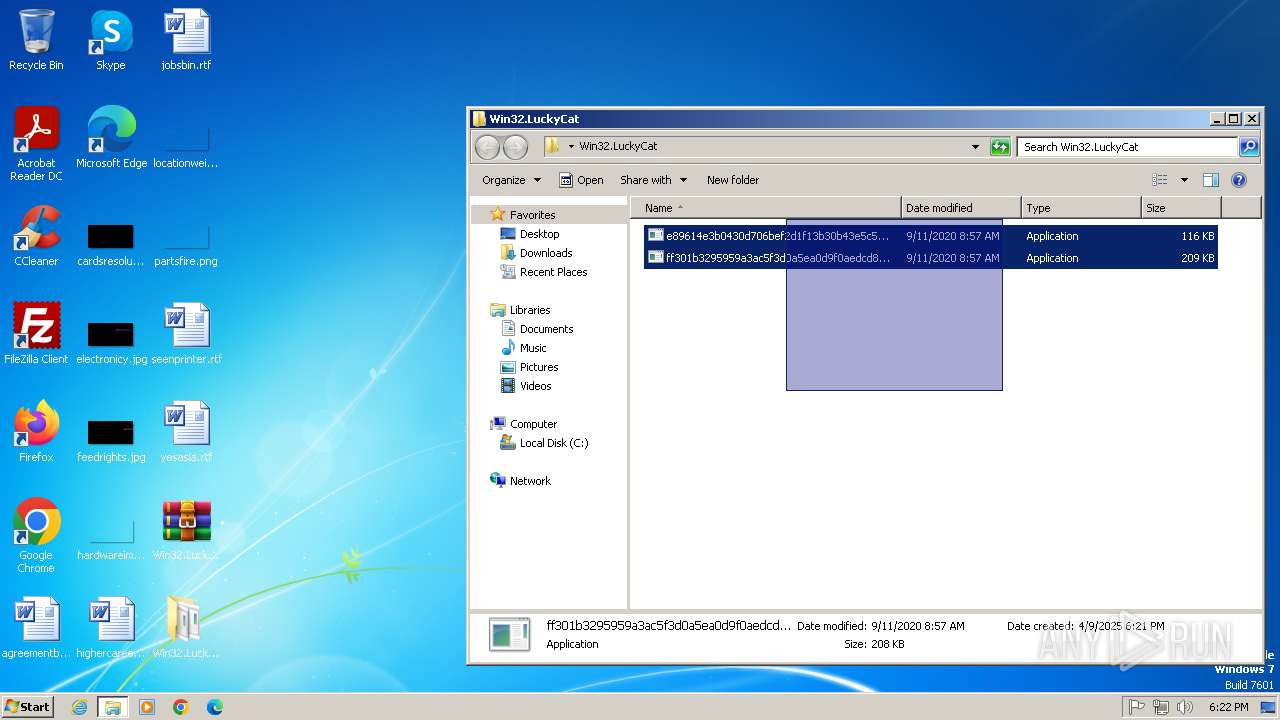Viewport: 1280px width, 720px height.
Task: Open Internet Explorer from taskbar
Action: 79,707
